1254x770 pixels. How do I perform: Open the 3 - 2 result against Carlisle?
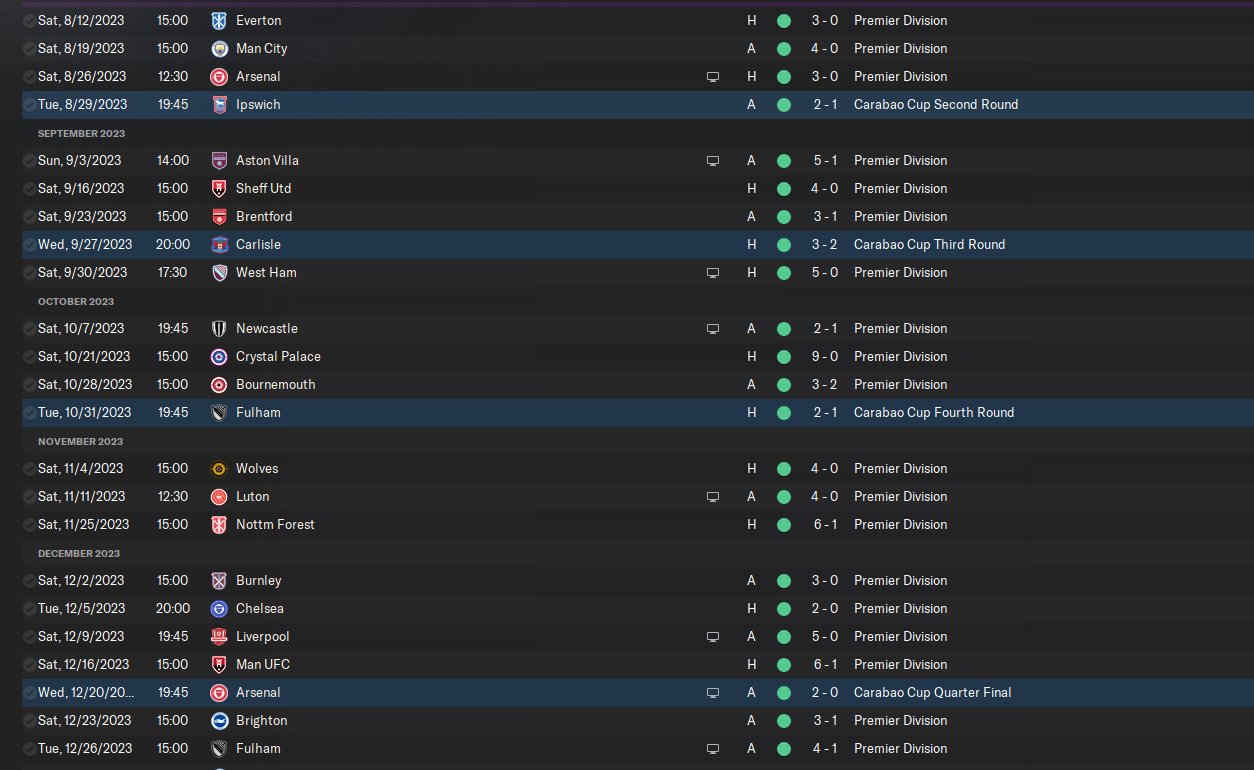[824, 244]
